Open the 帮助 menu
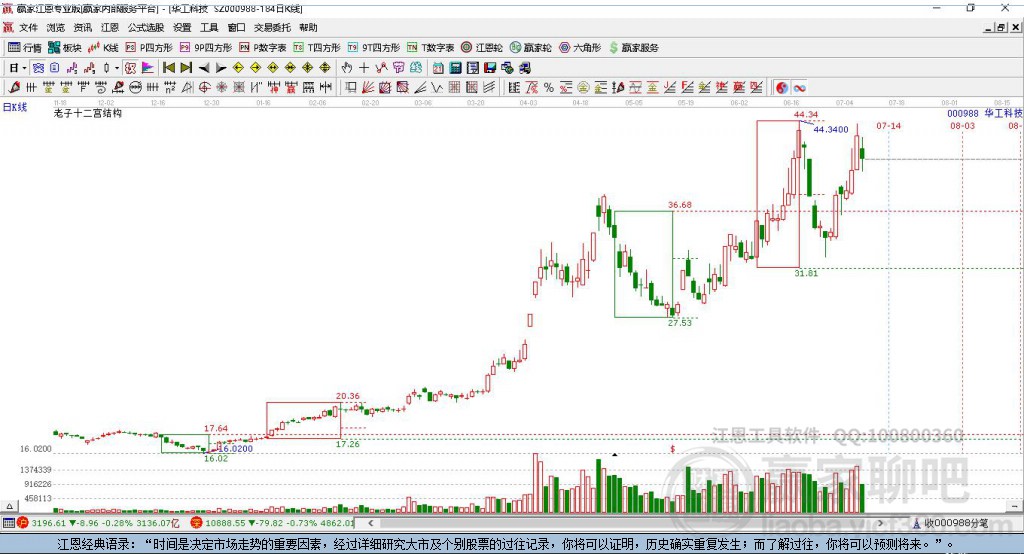1024x554 pixels. [x=308, y=27]
